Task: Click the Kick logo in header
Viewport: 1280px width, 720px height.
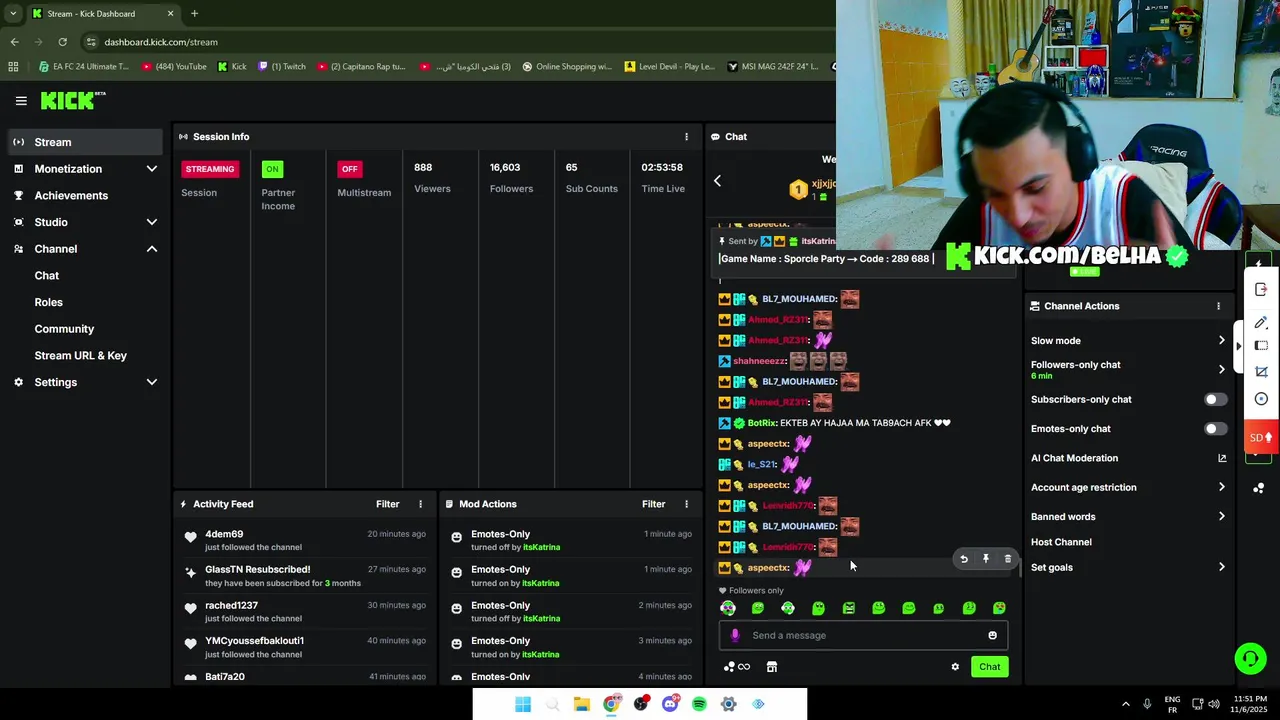Action: pyautogui.click(x=72, y=100)
